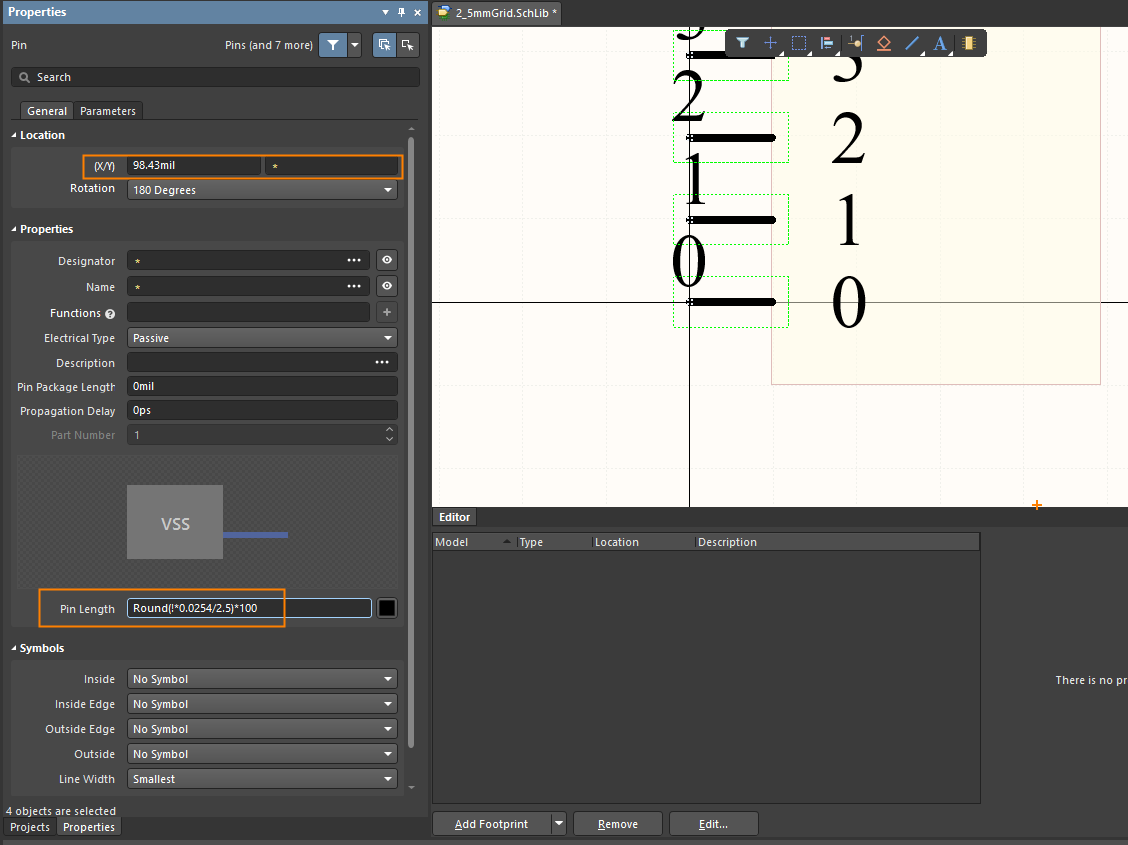Expand the Electrical Type dropdown
Viewport: 1128px width, 845px height.
pyautogui.click(x=262, y=338)
